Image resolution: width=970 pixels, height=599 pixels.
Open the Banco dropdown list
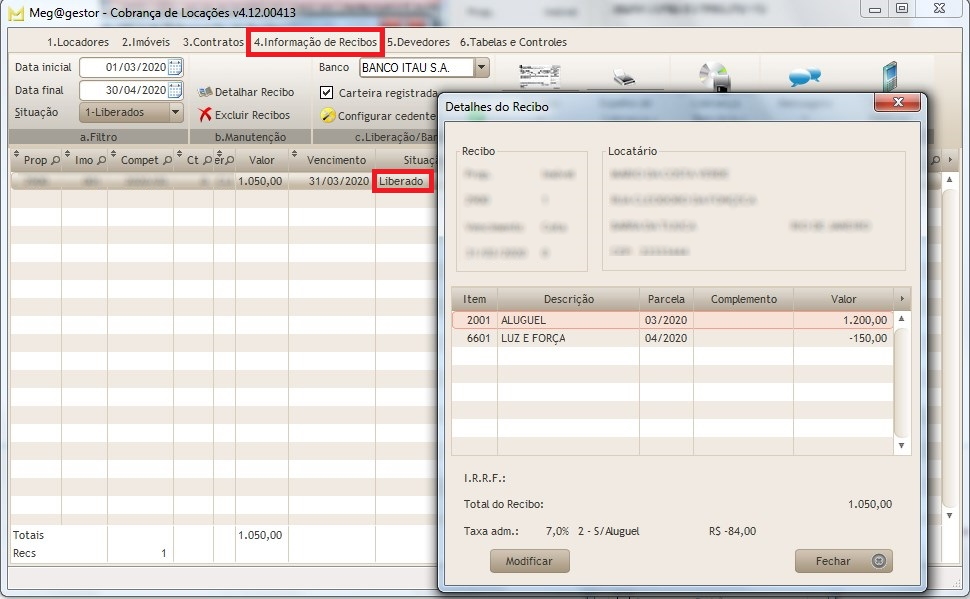click(x=482, y=68)
